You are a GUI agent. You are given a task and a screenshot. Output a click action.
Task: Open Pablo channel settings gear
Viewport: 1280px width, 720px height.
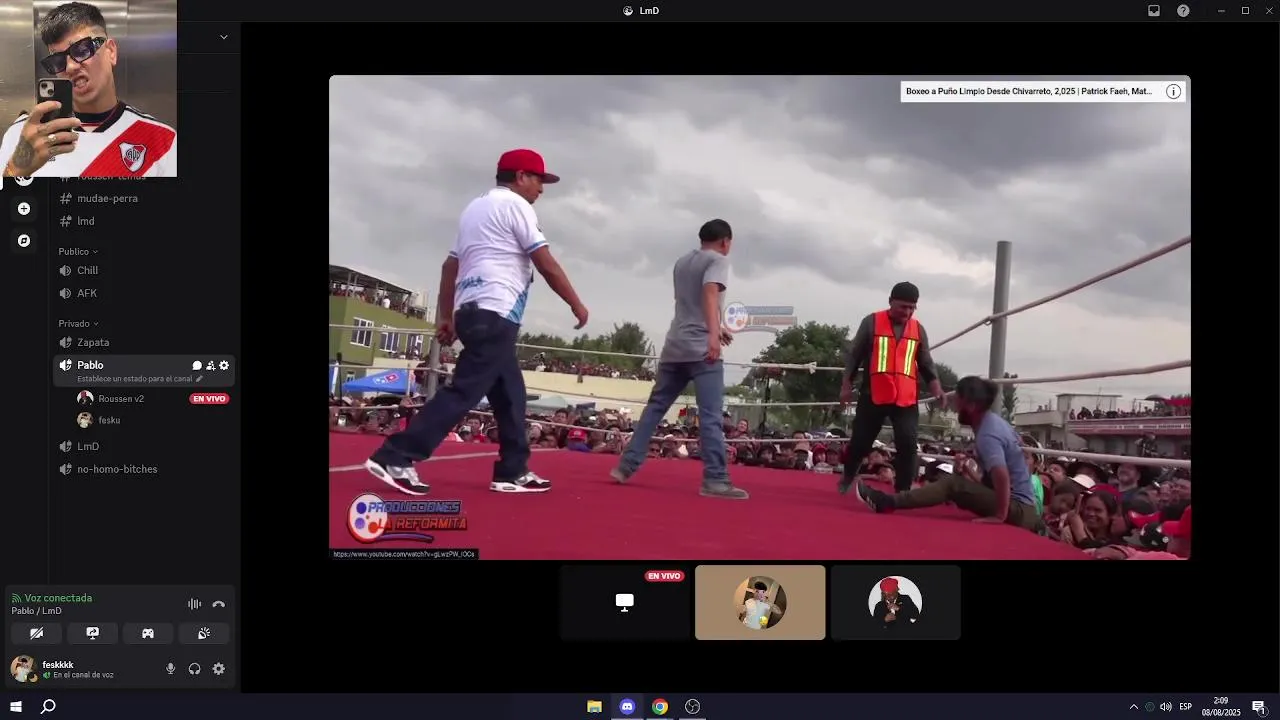pos(224,366)
